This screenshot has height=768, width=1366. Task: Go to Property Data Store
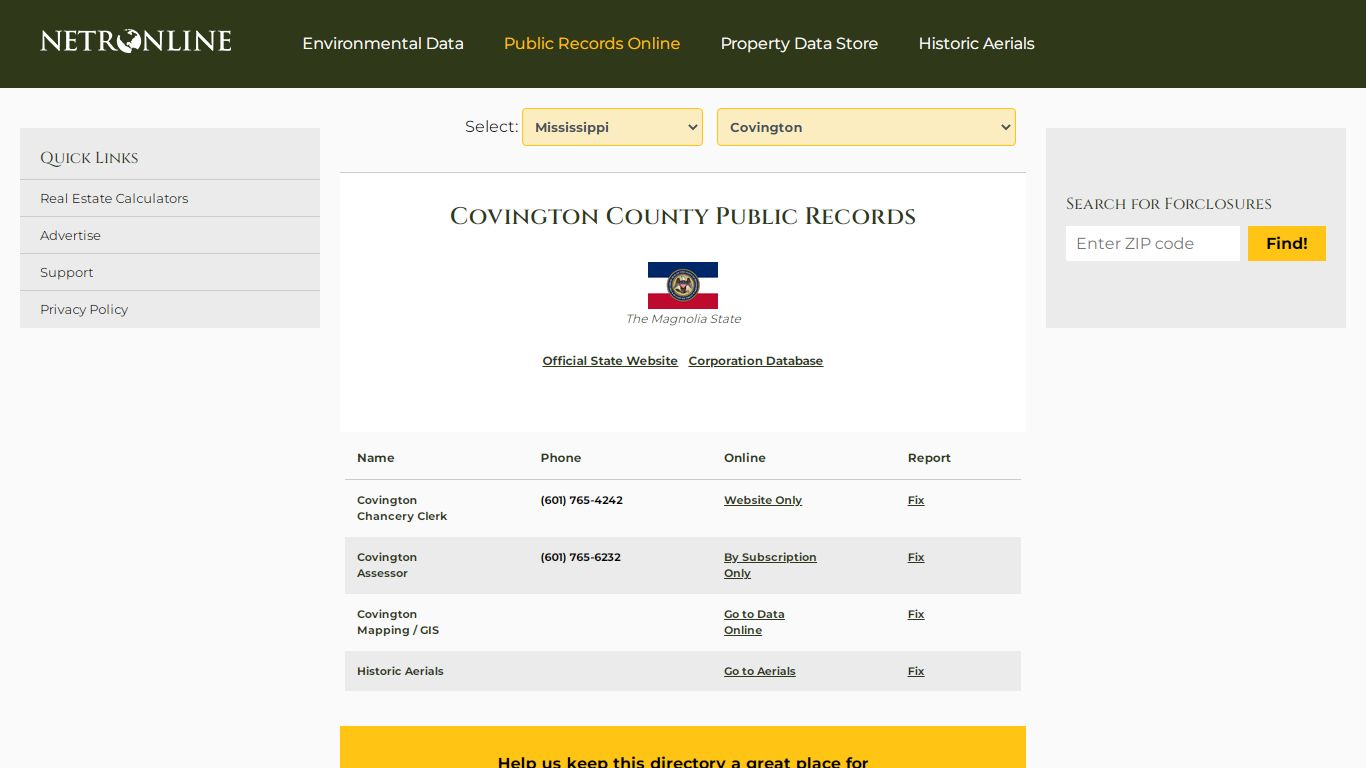799,44
